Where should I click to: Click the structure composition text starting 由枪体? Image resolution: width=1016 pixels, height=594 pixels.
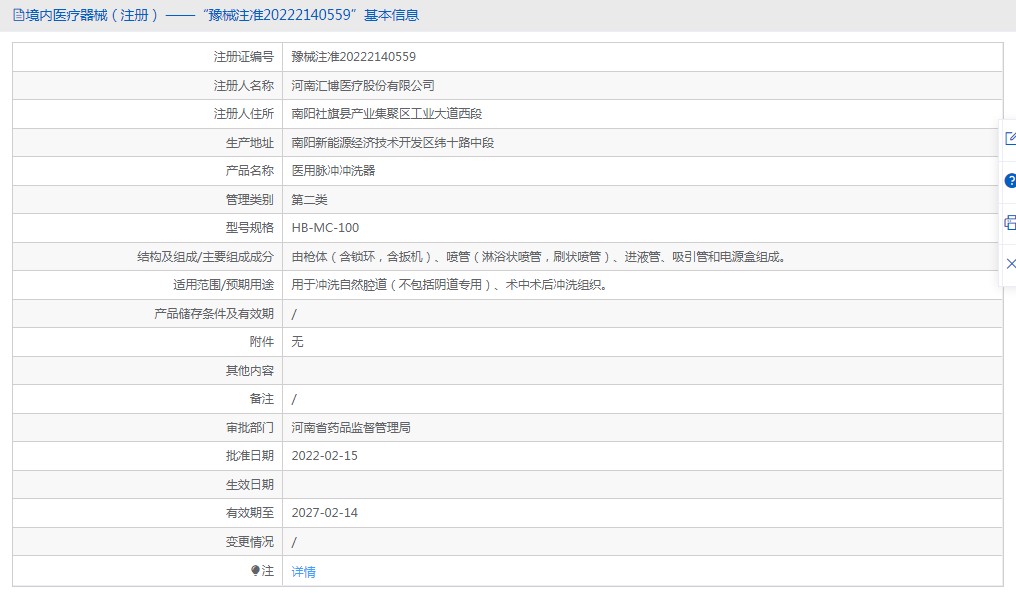coord(539,257)
